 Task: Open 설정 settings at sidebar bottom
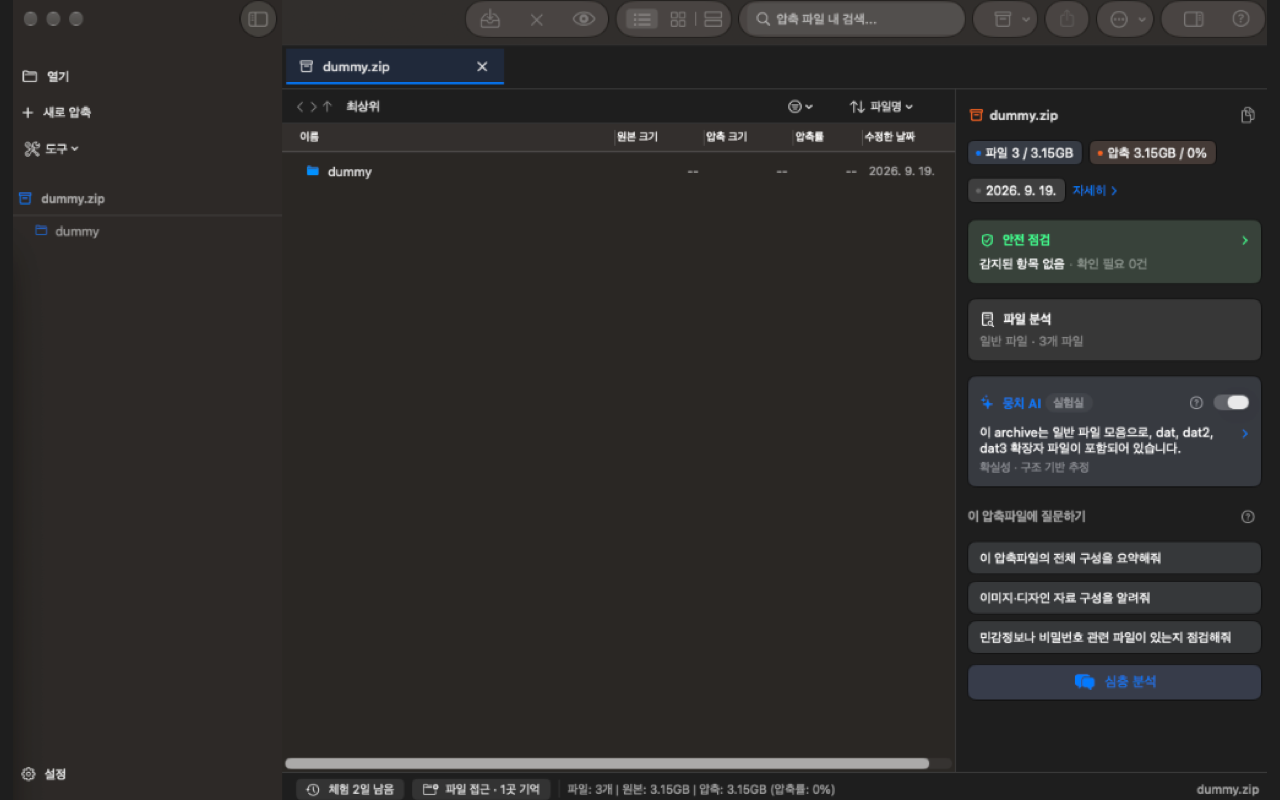[44, 774]
